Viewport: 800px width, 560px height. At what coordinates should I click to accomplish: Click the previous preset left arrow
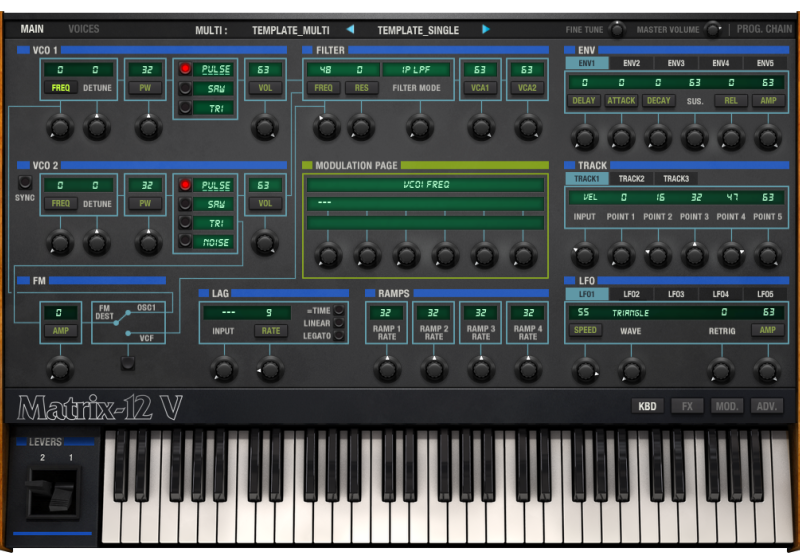point(350,30)
